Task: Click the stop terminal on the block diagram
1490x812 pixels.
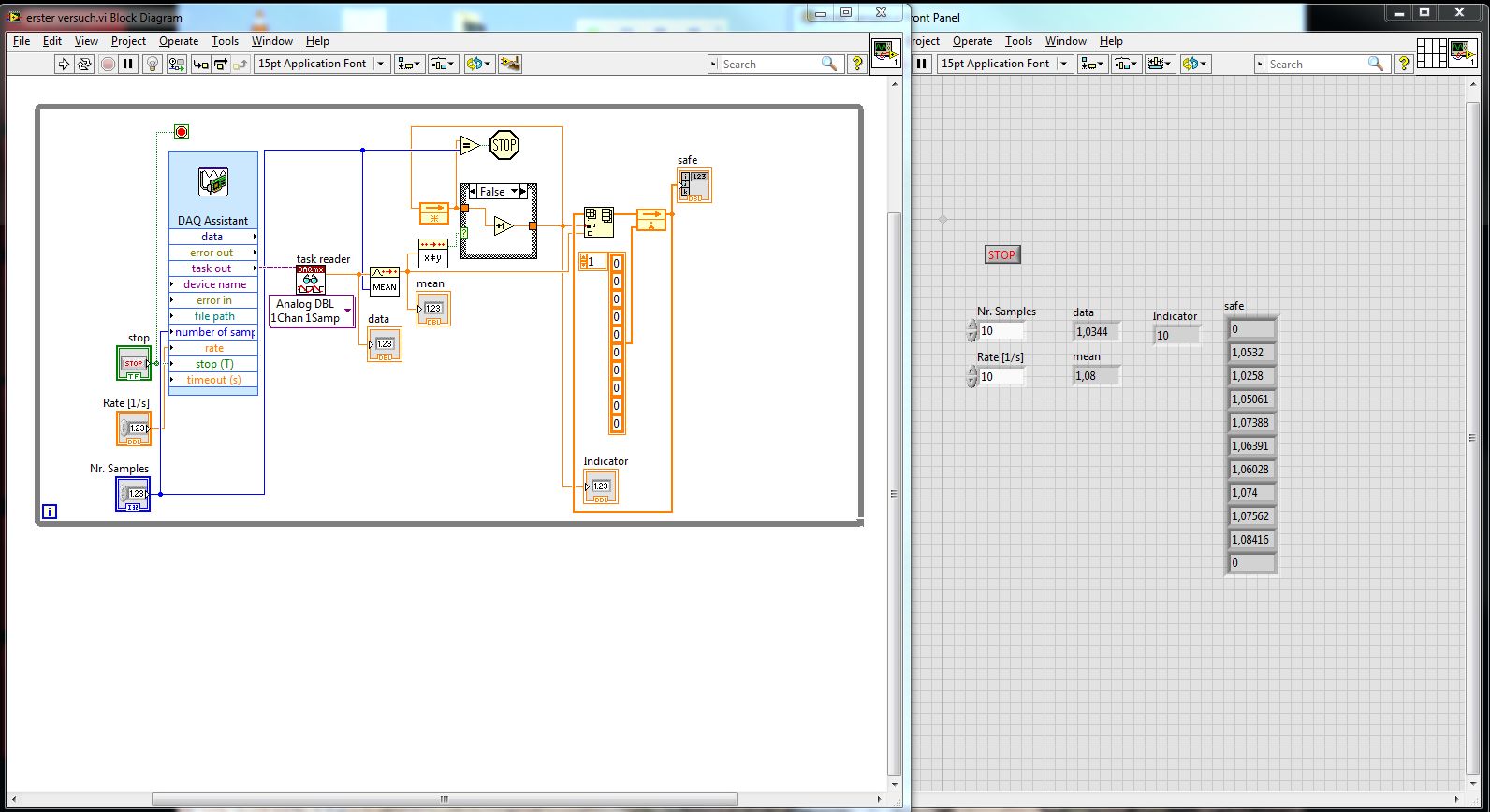Action: pos(134,363)
